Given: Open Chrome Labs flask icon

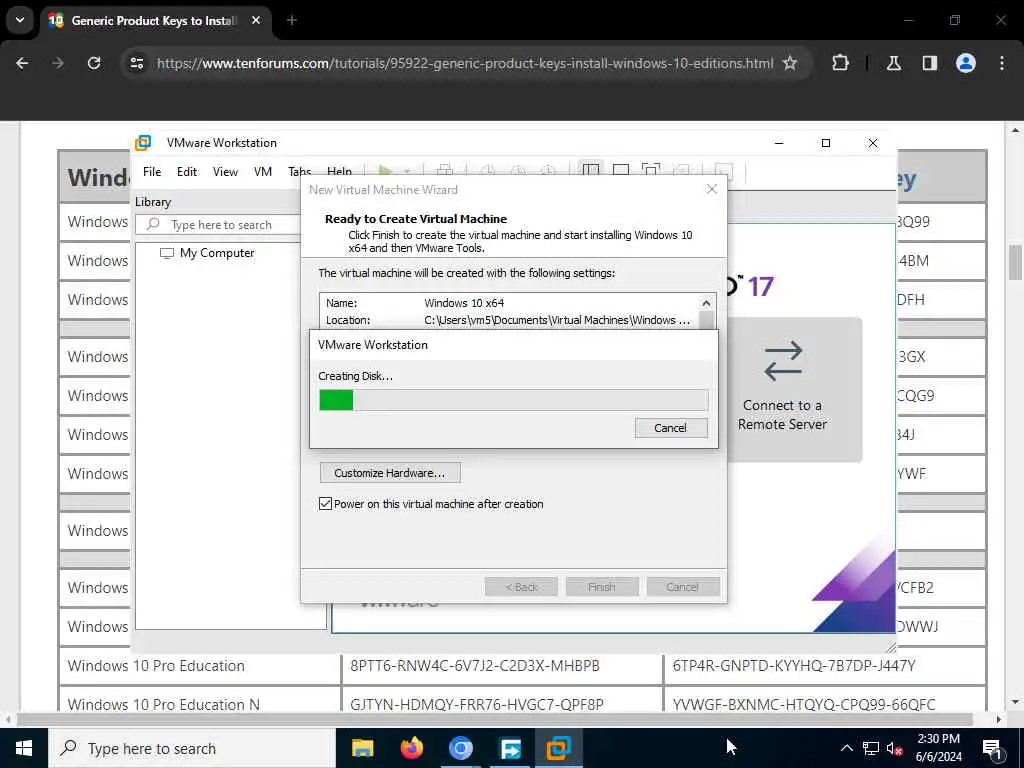Looking at the screenshot, I should point(894,63).
